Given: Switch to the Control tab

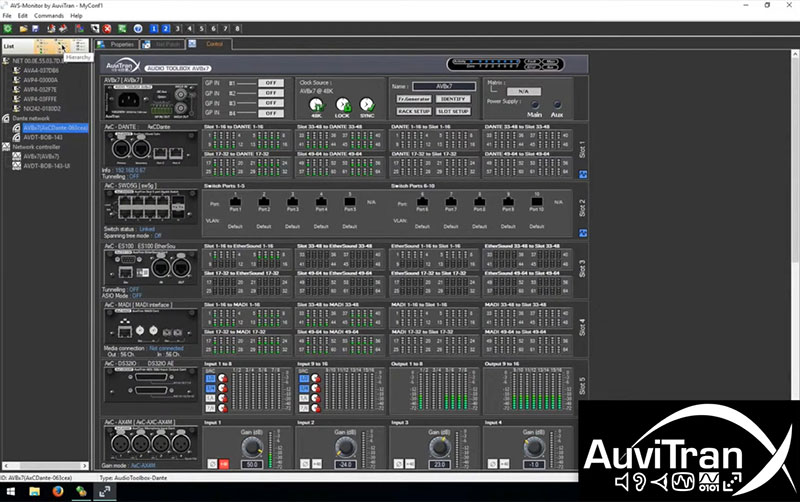Looking at the screenshot, I should tap(210, 44).
